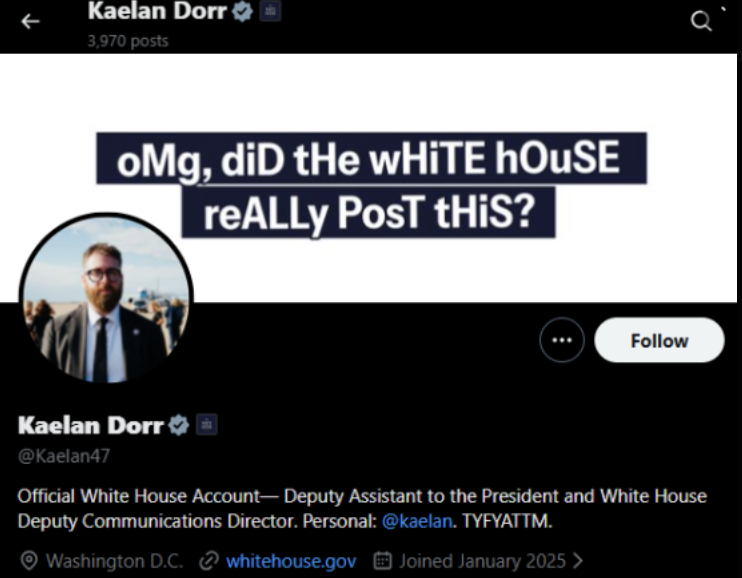Click government badge beside profile name
Viewport: 742px width, 578px height.
click(x=207, y=425)
